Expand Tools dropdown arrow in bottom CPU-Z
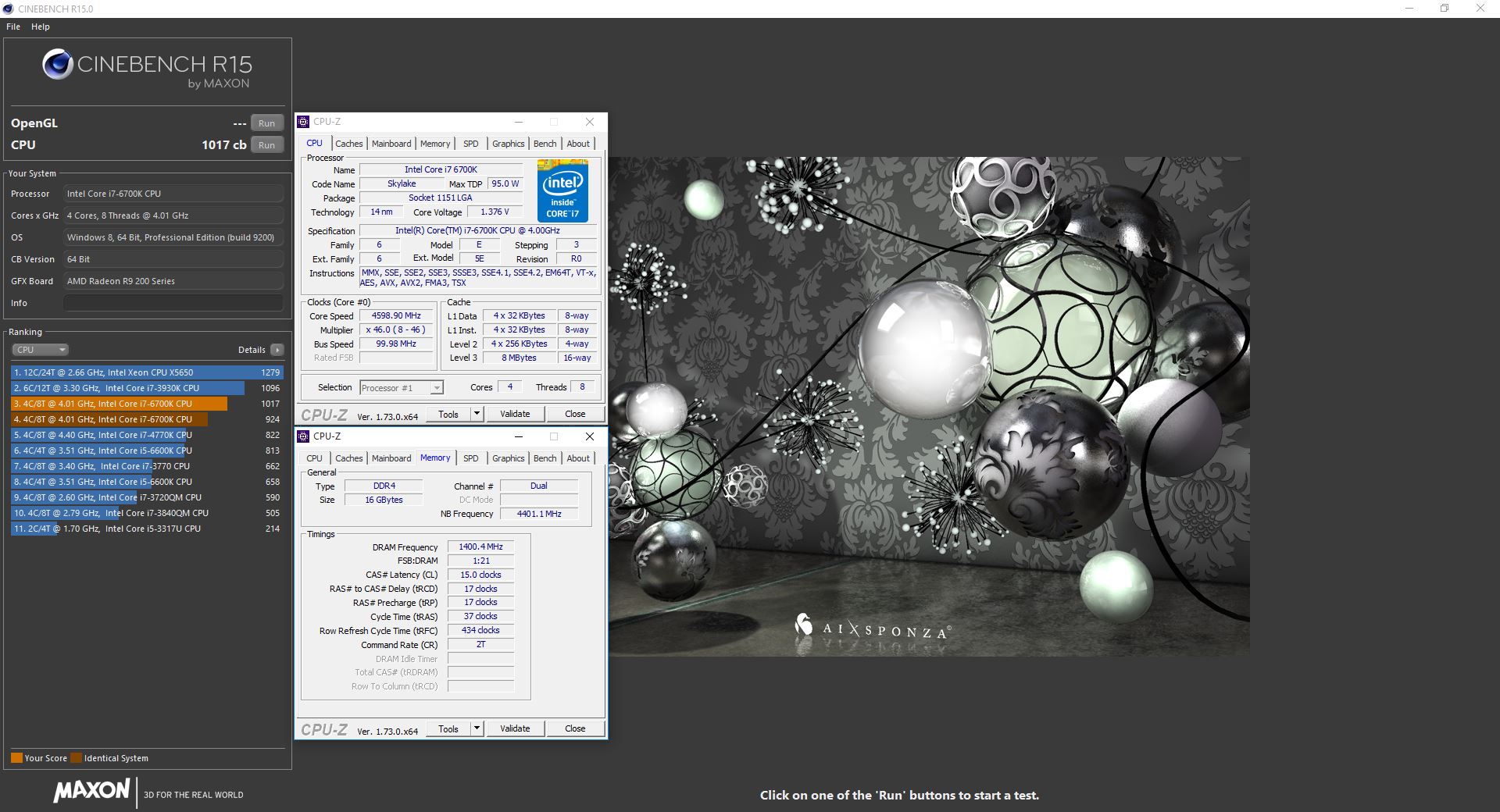 click(477, 728)
